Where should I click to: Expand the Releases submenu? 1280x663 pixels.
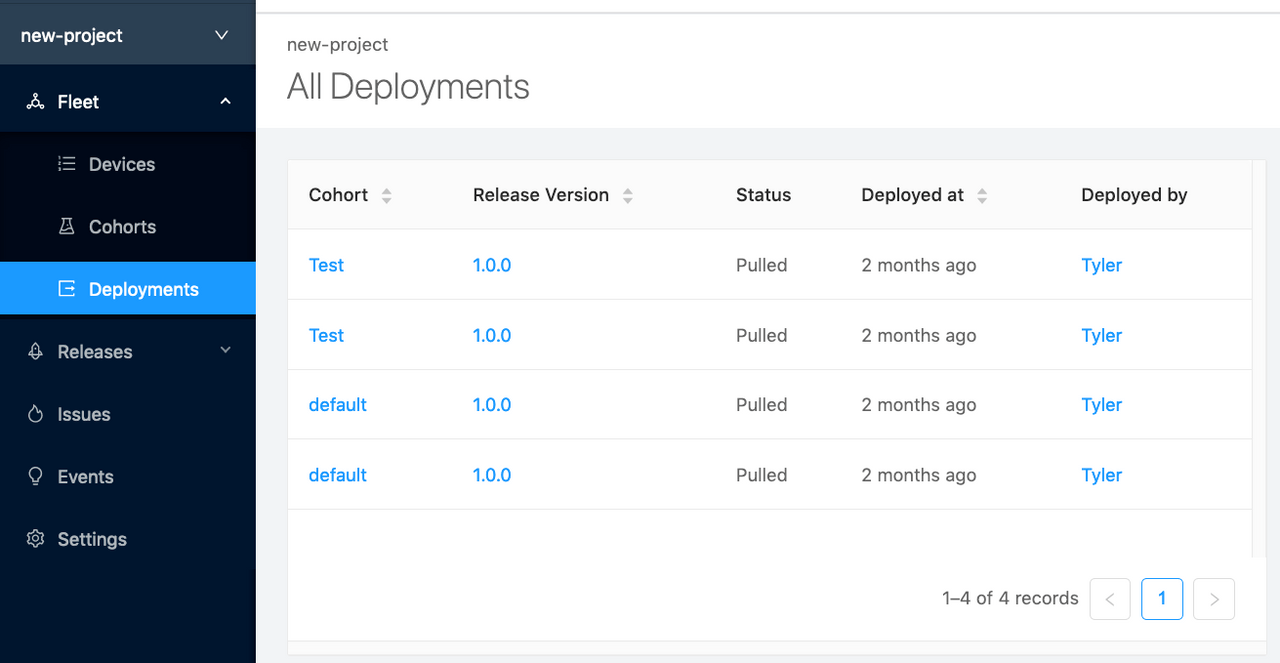pos(225,351)
